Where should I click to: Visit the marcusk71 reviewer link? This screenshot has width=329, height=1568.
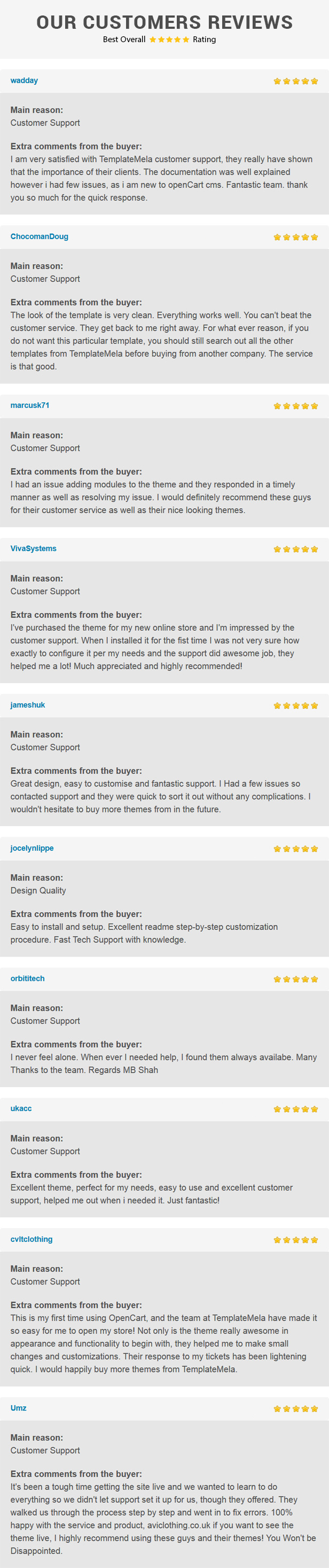click(x=30, y=405)
